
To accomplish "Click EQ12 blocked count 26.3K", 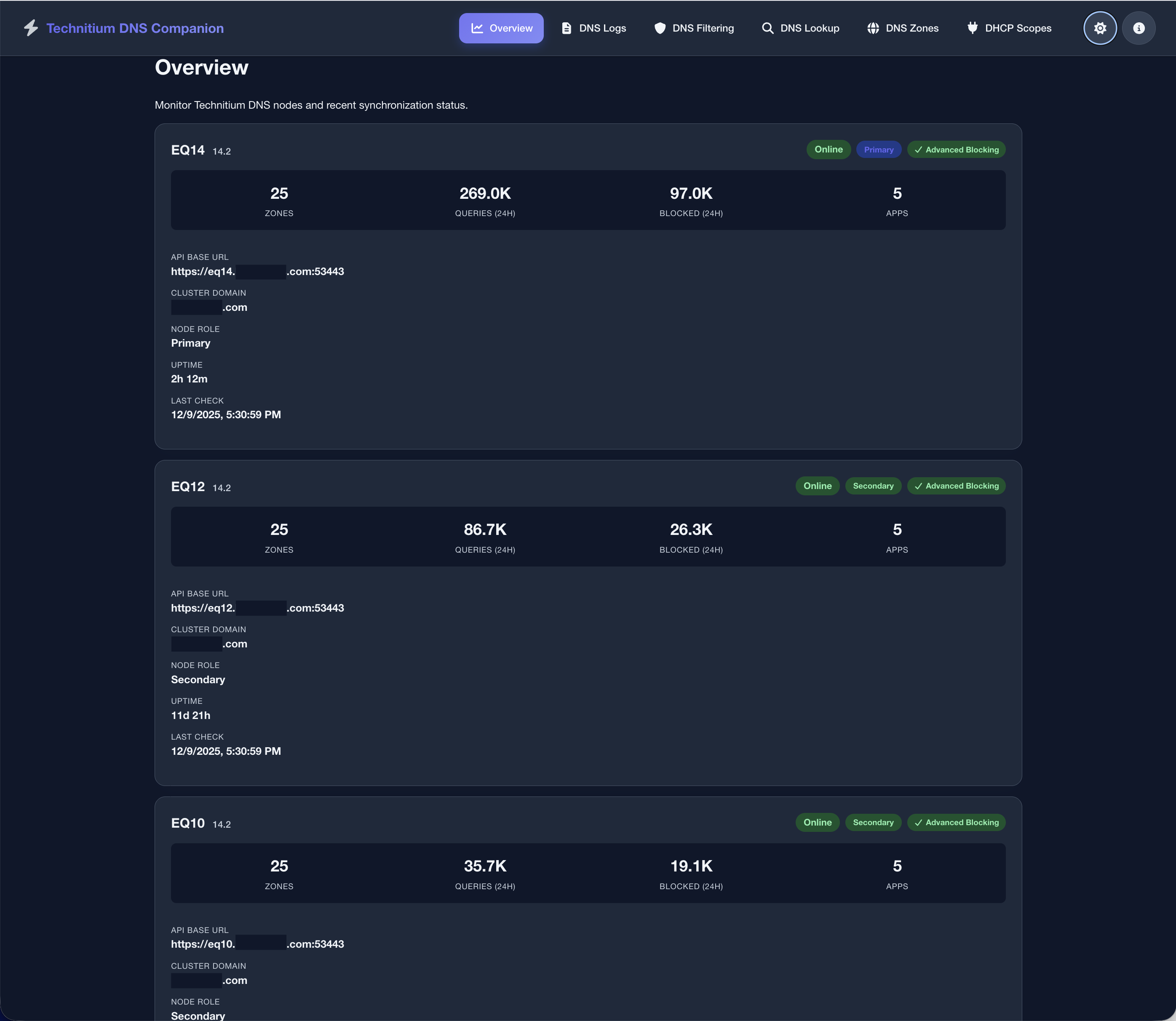I will coord(690,530).
